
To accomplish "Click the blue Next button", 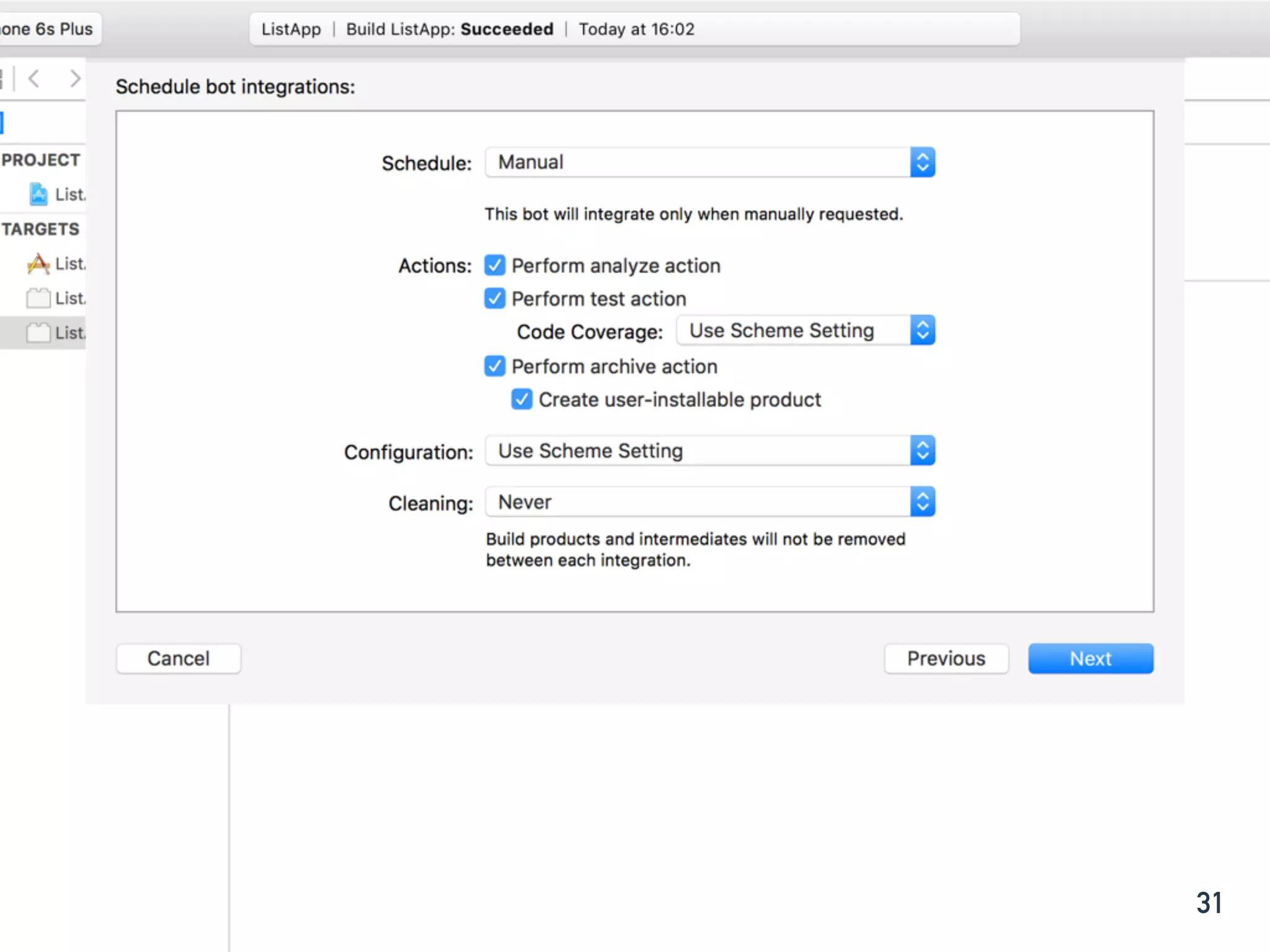I will [x=1090, y=658].
